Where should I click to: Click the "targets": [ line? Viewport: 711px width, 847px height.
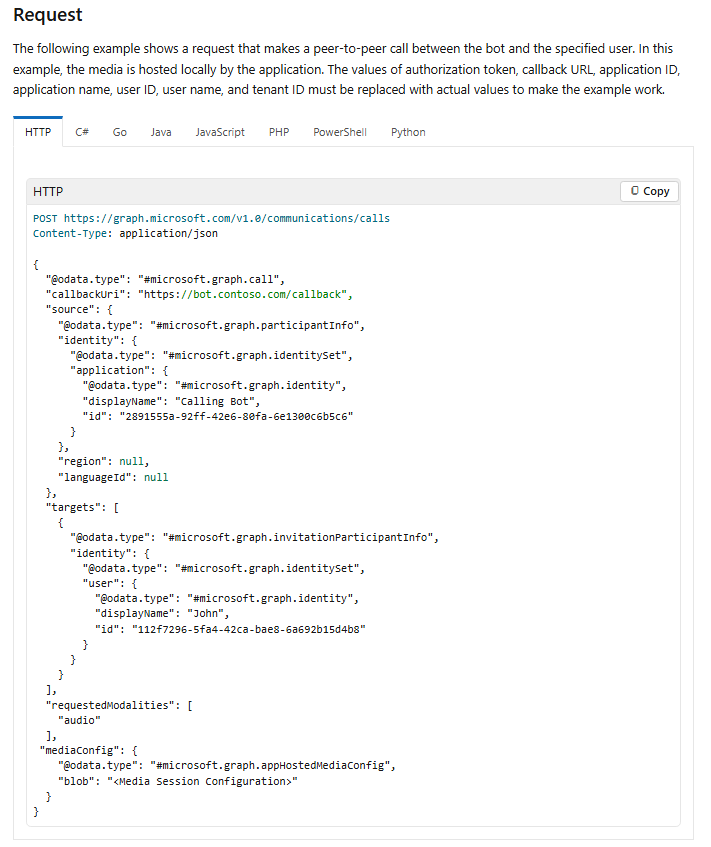click(82, 507)
